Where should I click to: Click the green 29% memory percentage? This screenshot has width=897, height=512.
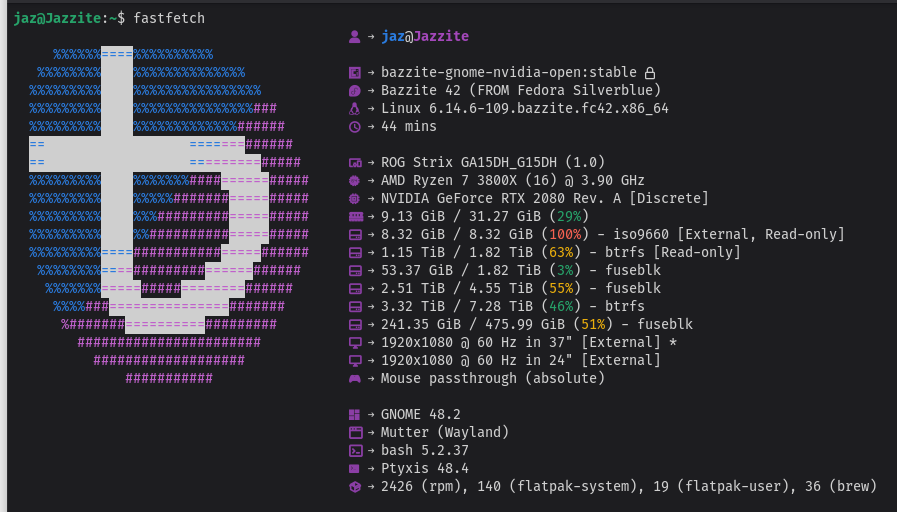[569, 217]
